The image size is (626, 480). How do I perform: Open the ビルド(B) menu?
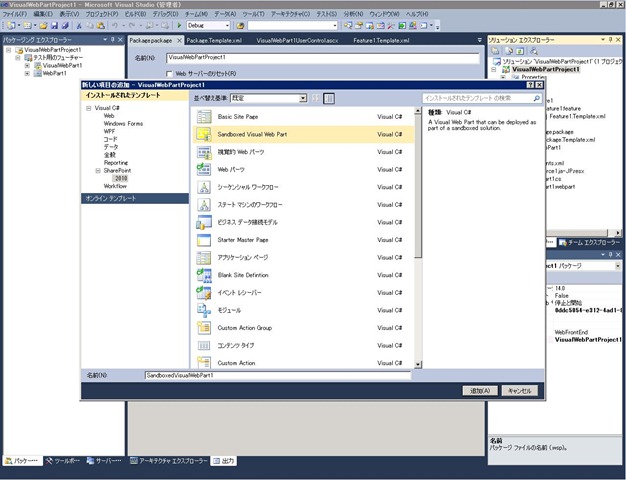click(x=135, y=14)
